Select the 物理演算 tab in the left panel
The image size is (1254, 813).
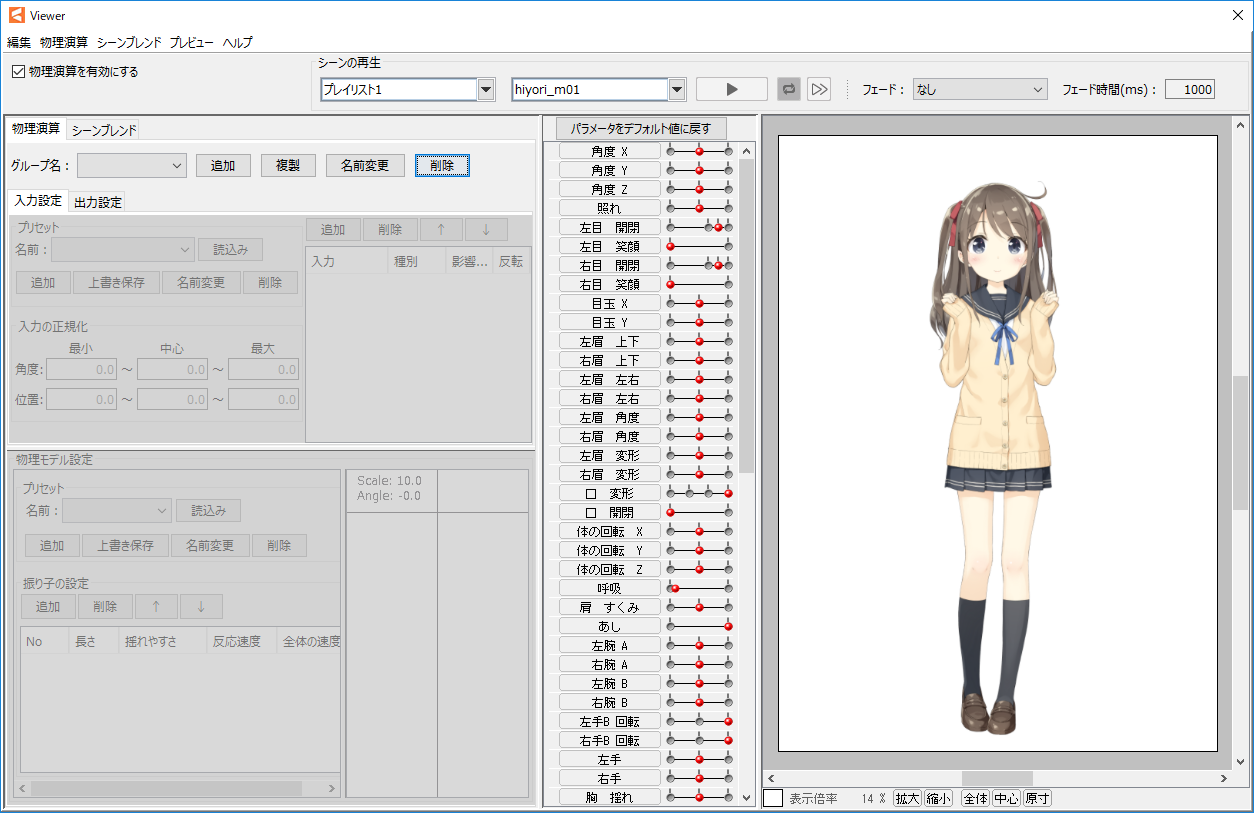(36, 128)
